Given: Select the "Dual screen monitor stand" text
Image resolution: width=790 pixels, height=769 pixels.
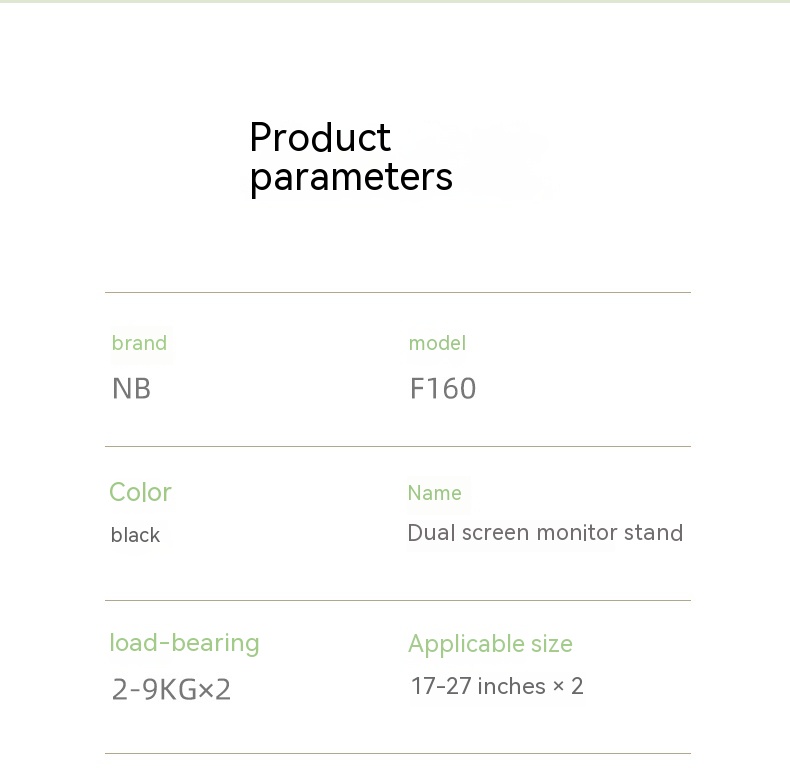Looking at the screenshot, I should click(x=545, y=533).
